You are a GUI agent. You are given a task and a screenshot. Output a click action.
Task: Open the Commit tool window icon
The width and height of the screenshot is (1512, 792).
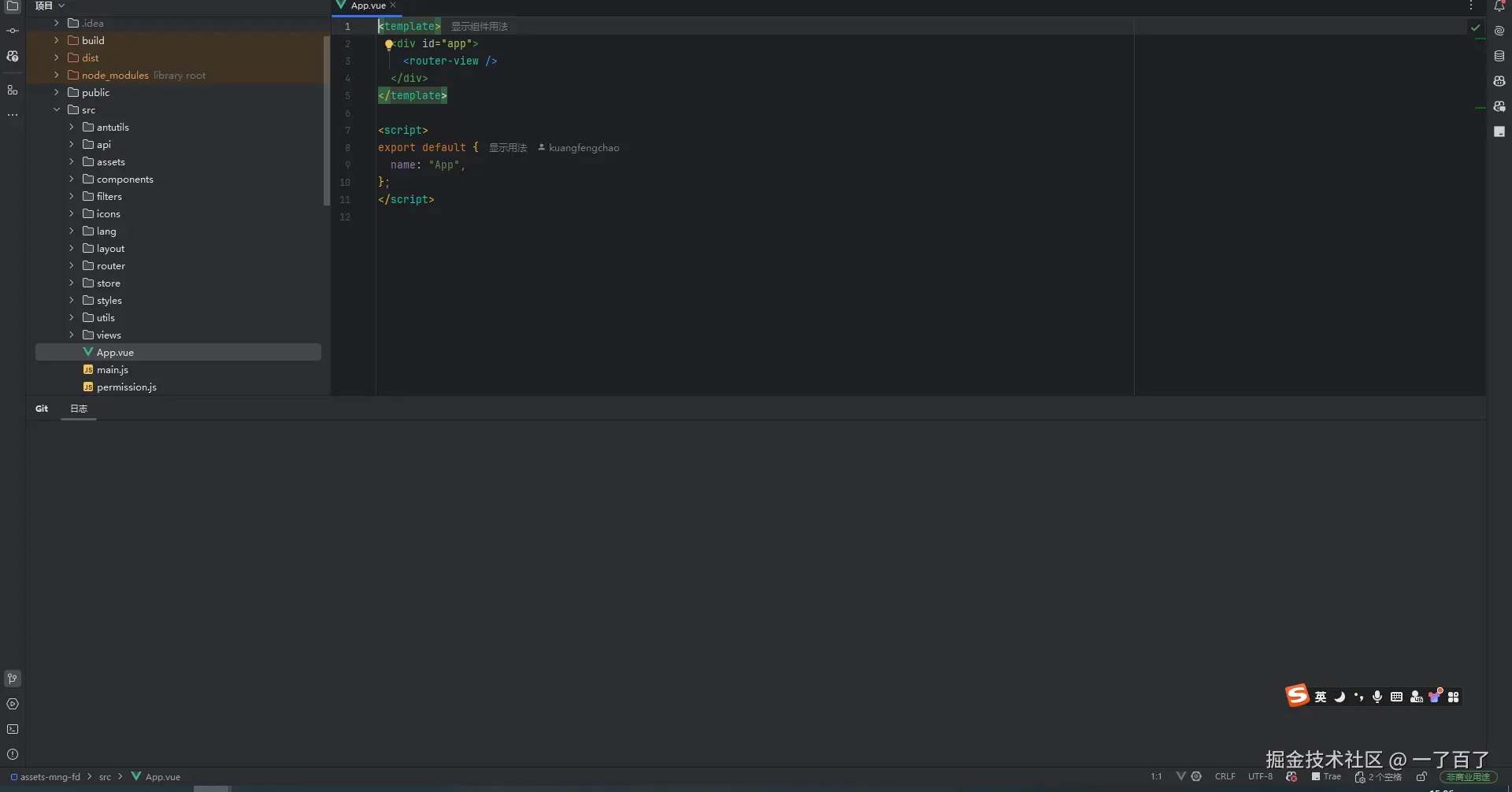(13, 31)
